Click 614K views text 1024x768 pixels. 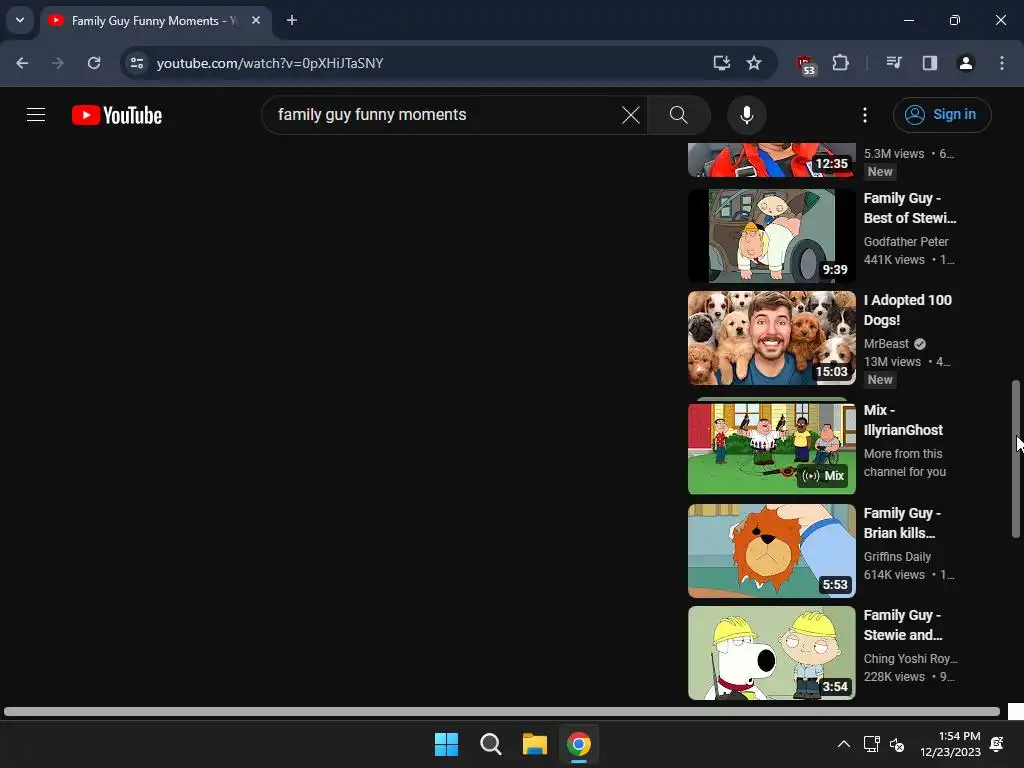894,575
